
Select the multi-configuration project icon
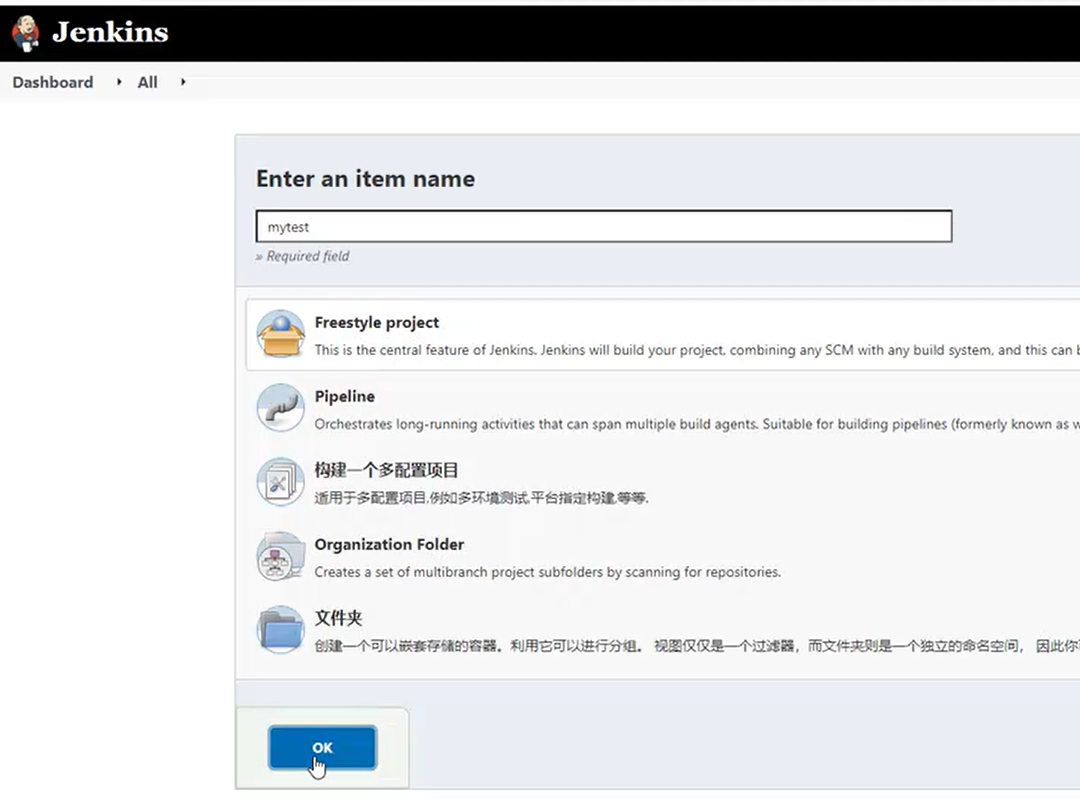tap(280, 482)
